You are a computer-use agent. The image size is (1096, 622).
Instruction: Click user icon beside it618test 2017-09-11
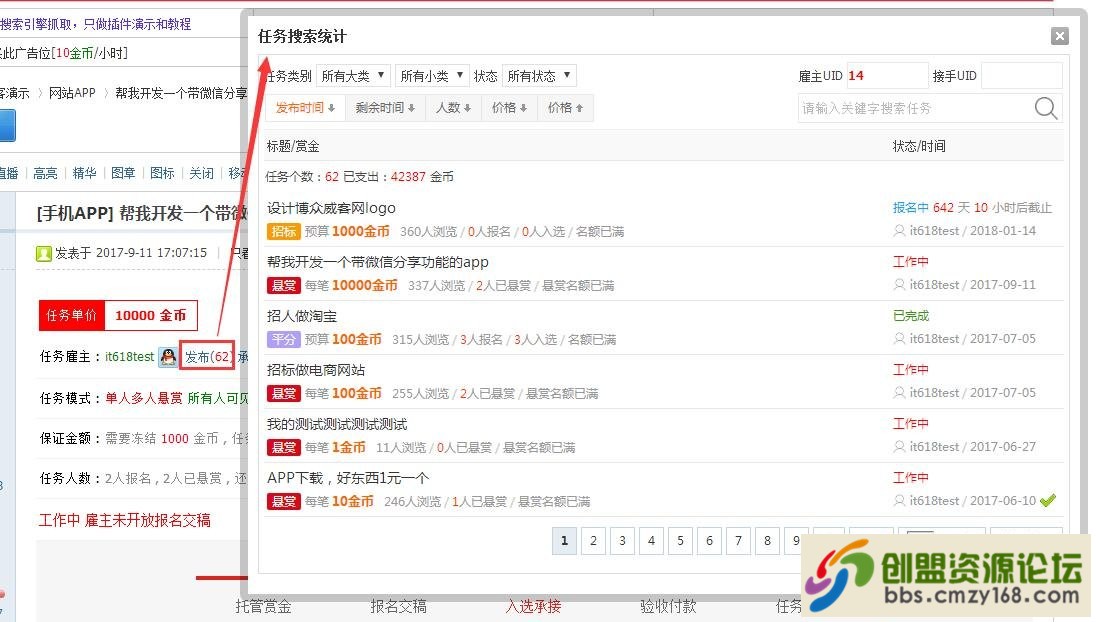(x=899, y=284)
